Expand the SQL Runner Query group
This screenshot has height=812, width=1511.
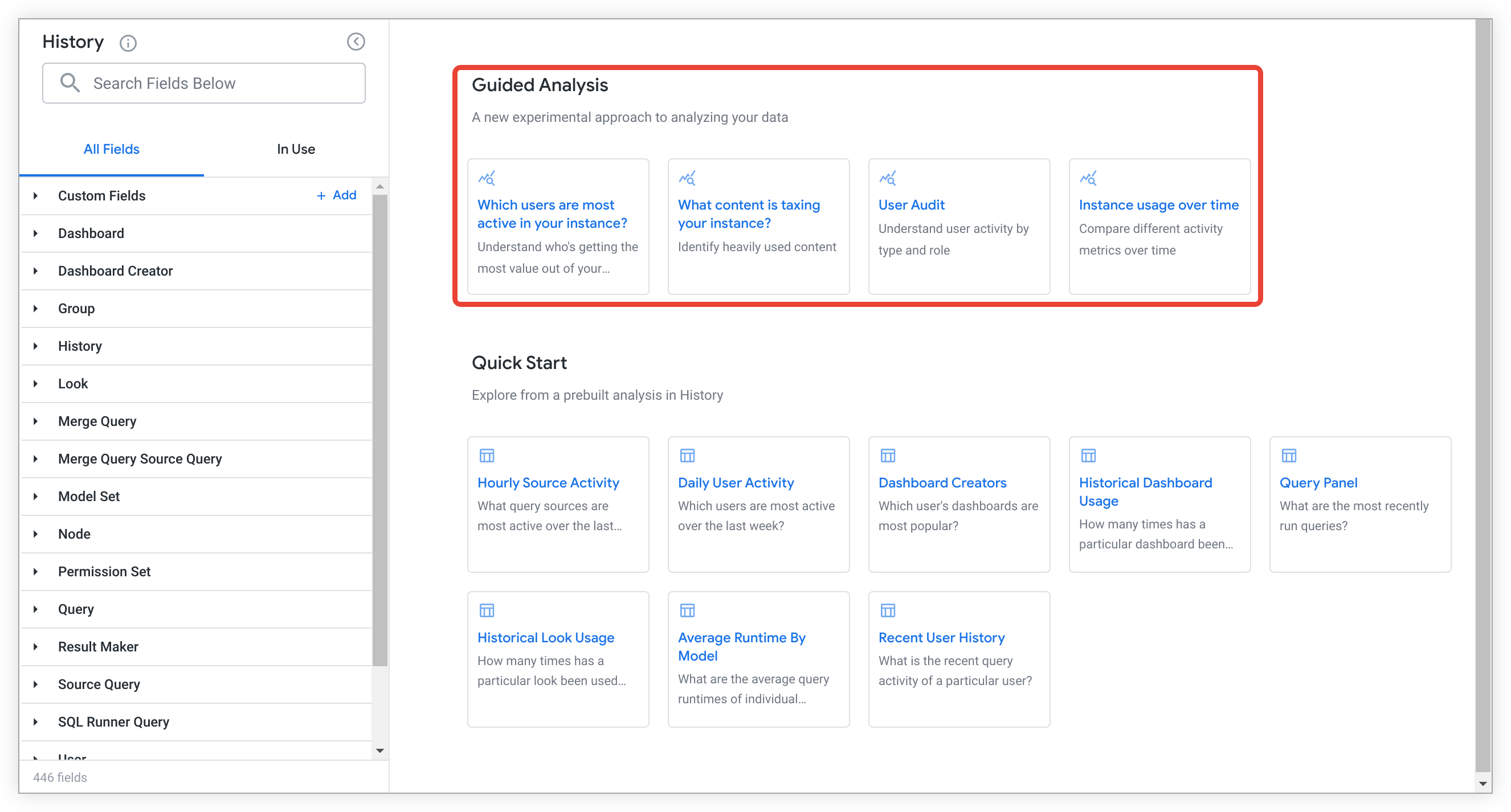click(x=36, y=721)
